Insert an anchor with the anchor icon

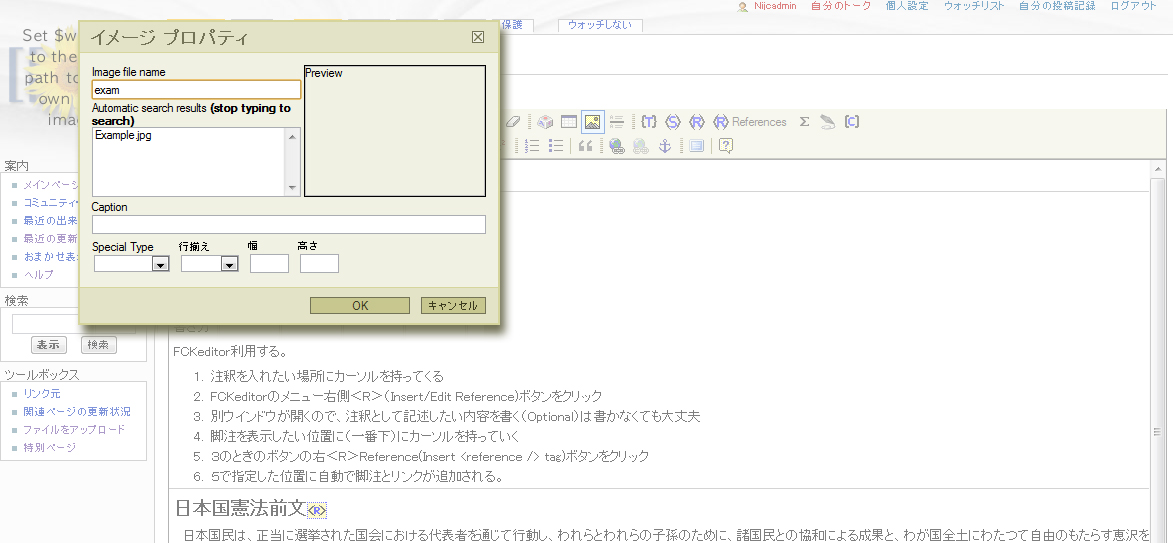click(664, 146)
